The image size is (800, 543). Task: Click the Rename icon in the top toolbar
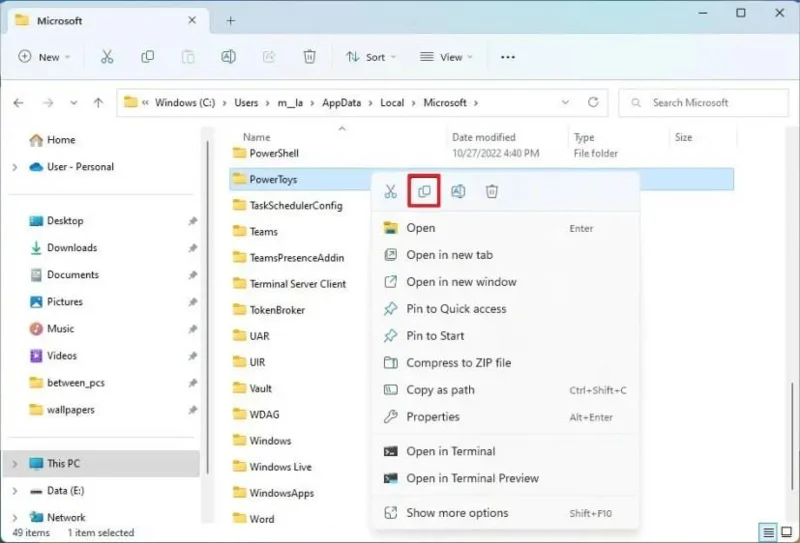pyautogui.click(x=228, y=57)
